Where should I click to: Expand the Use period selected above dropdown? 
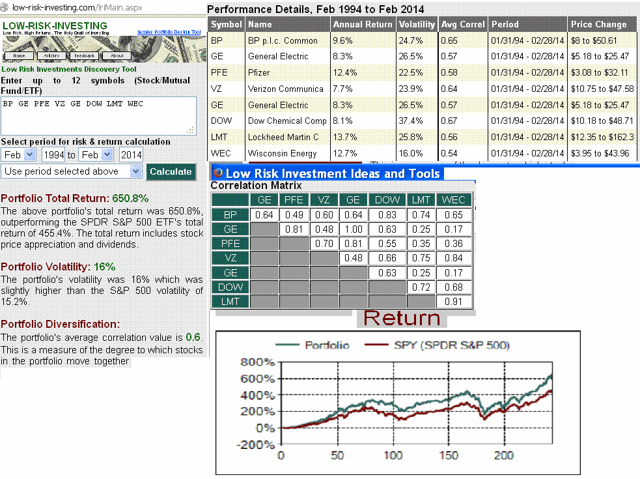coord(71,171)
